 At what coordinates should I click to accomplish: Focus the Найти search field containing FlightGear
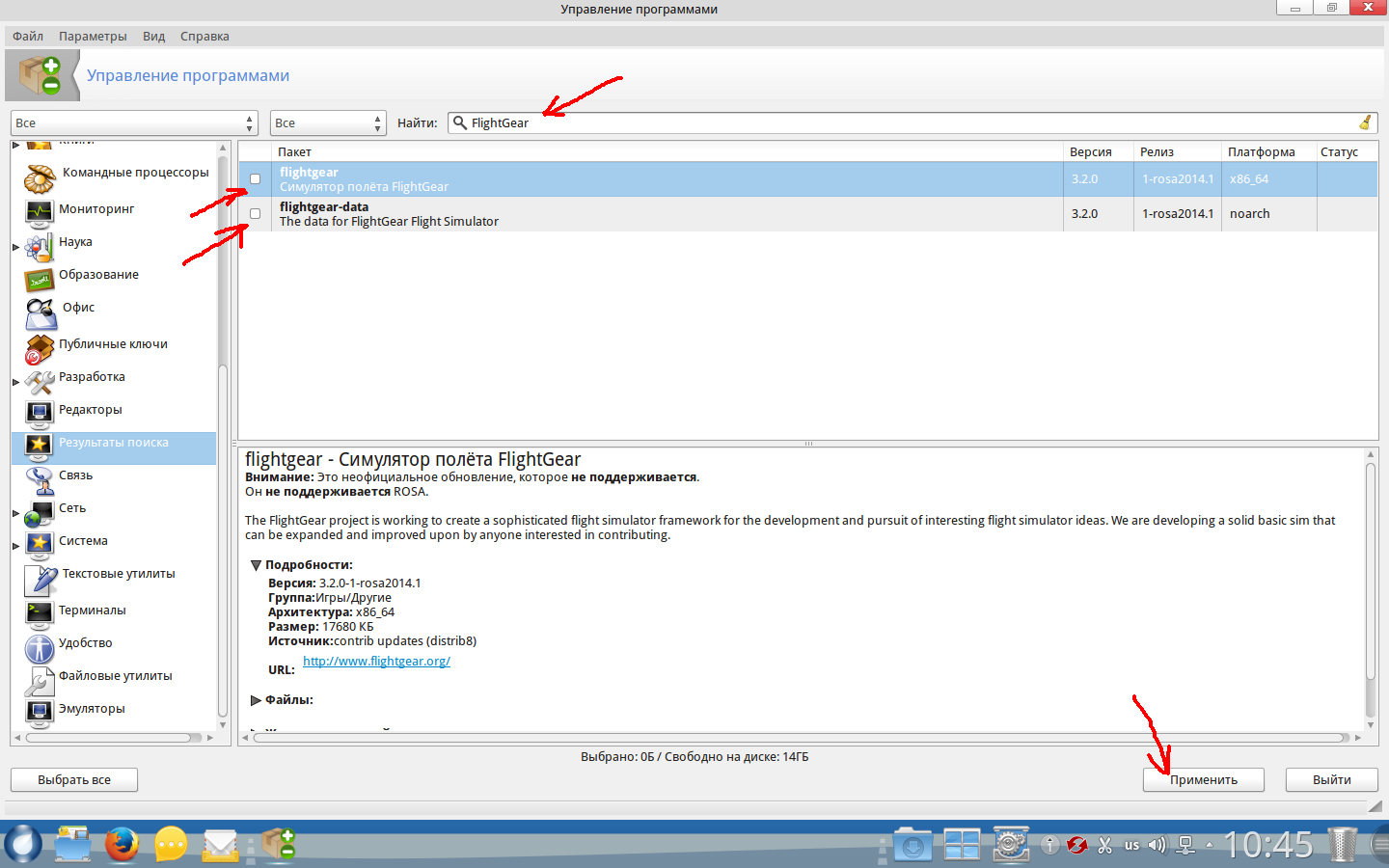pos(912,123)
